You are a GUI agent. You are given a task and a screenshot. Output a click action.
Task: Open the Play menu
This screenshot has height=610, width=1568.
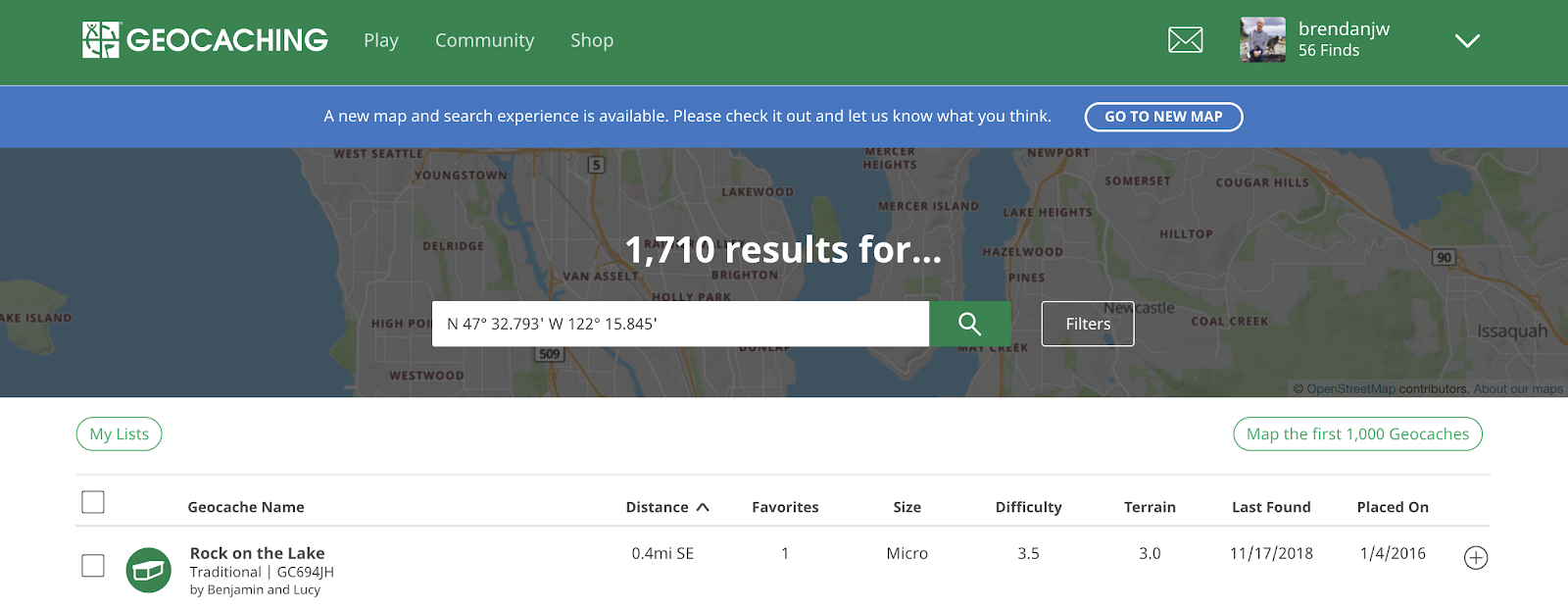pos(381,40)
